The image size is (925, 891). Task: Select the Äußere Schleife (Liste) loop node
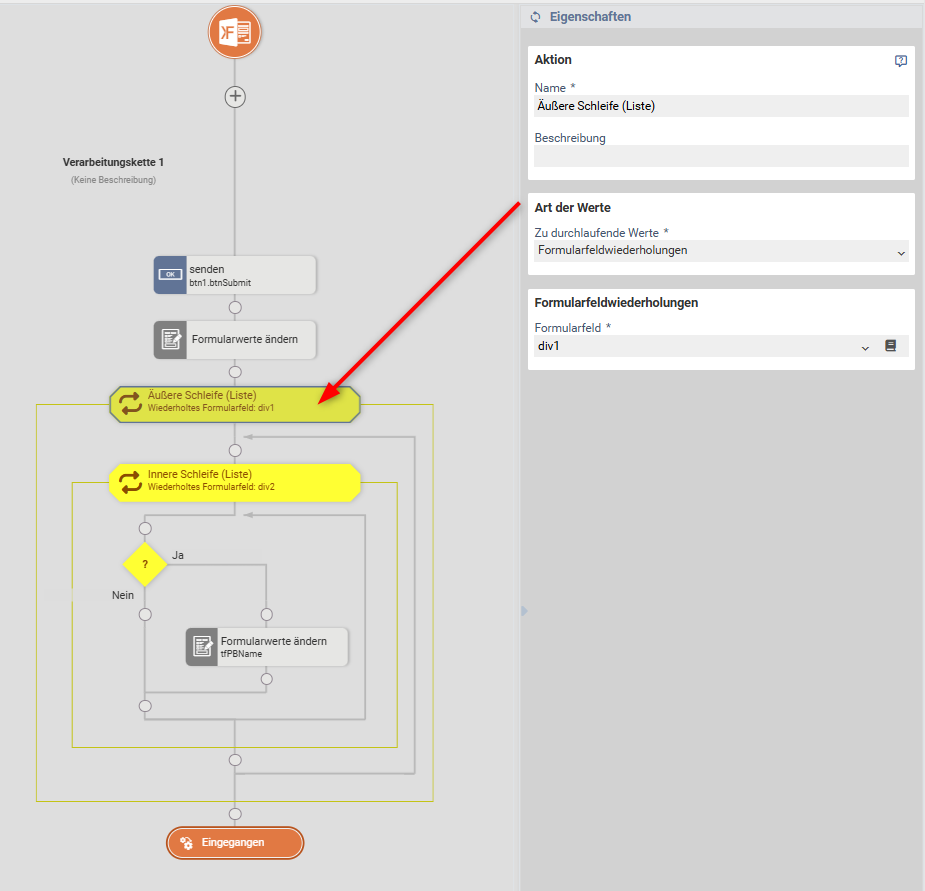pos(235,404)
